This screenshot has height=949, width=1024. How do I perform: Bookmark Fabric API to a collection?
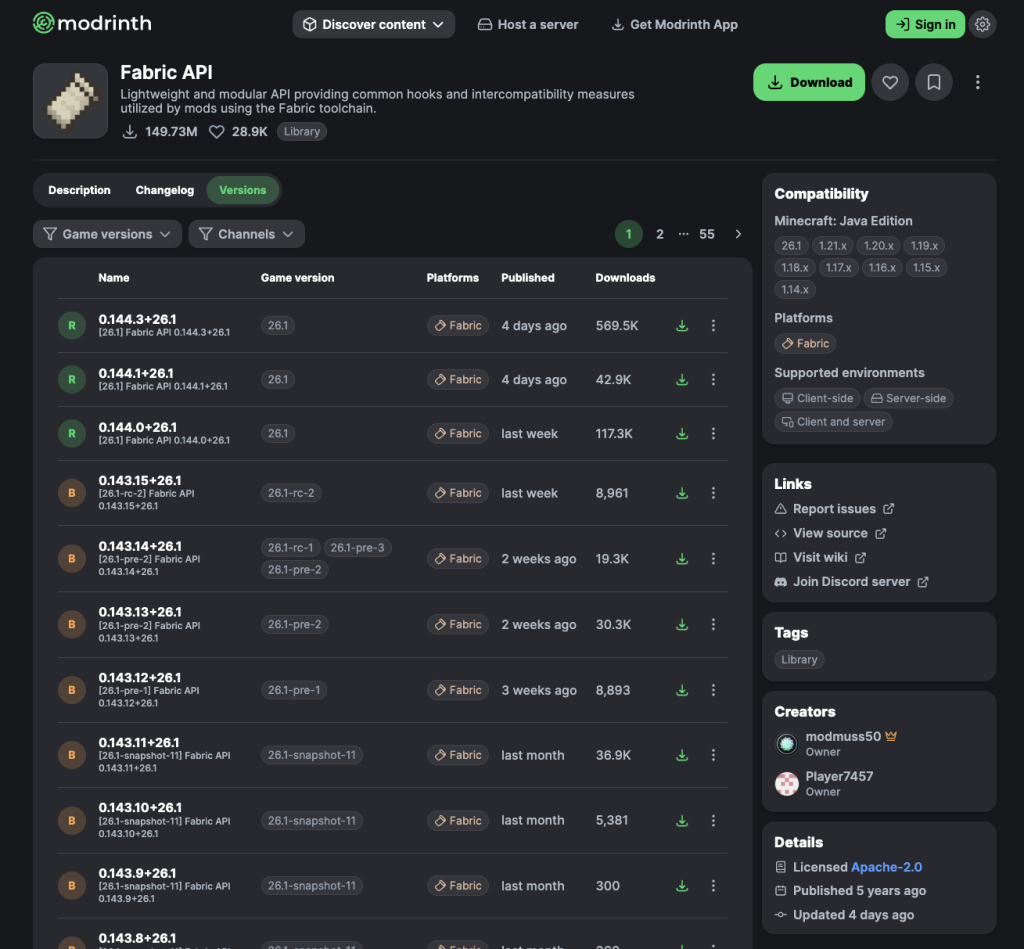934,82
